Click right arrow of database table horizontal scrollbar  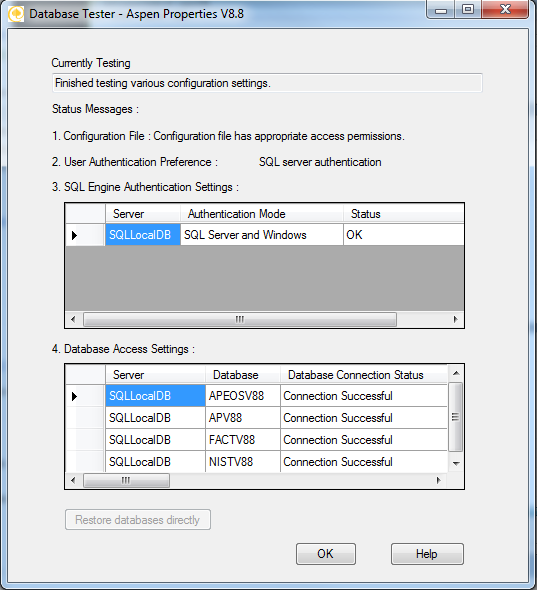tap(438, 480)
